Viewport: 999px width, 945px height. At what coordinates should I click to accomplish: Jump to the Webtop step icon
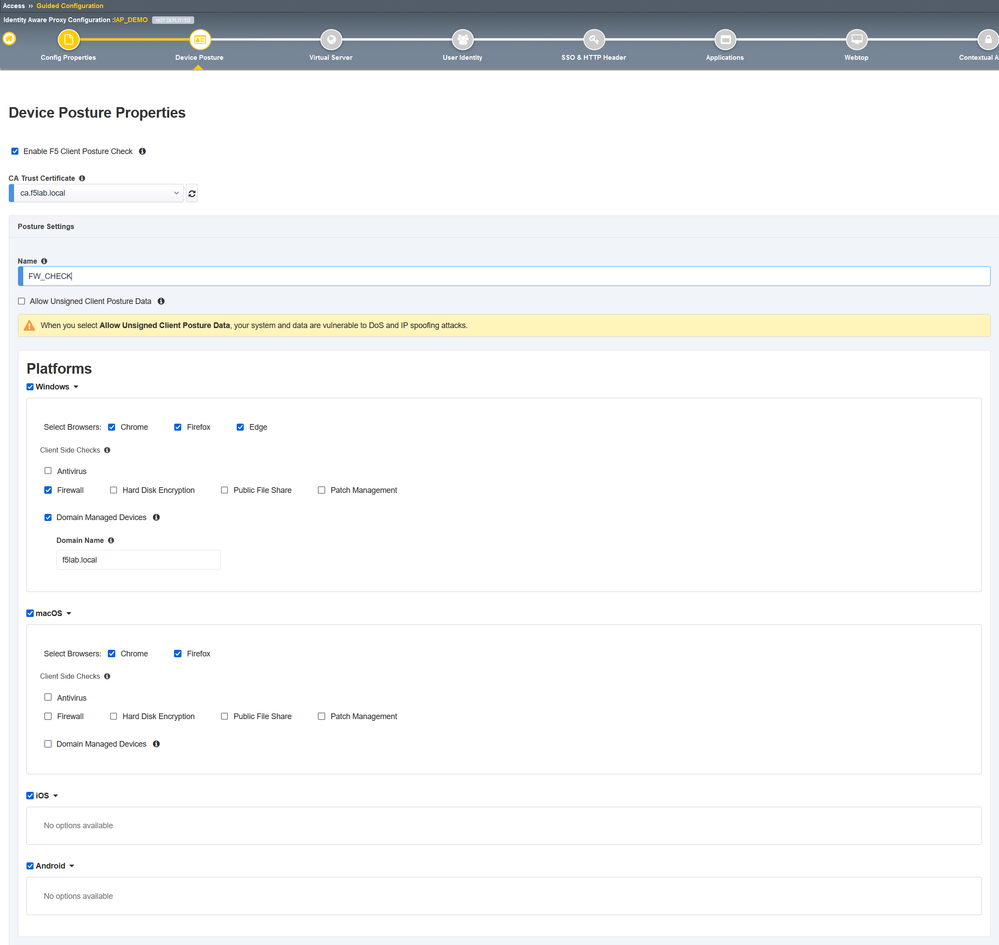pos(856,40)
